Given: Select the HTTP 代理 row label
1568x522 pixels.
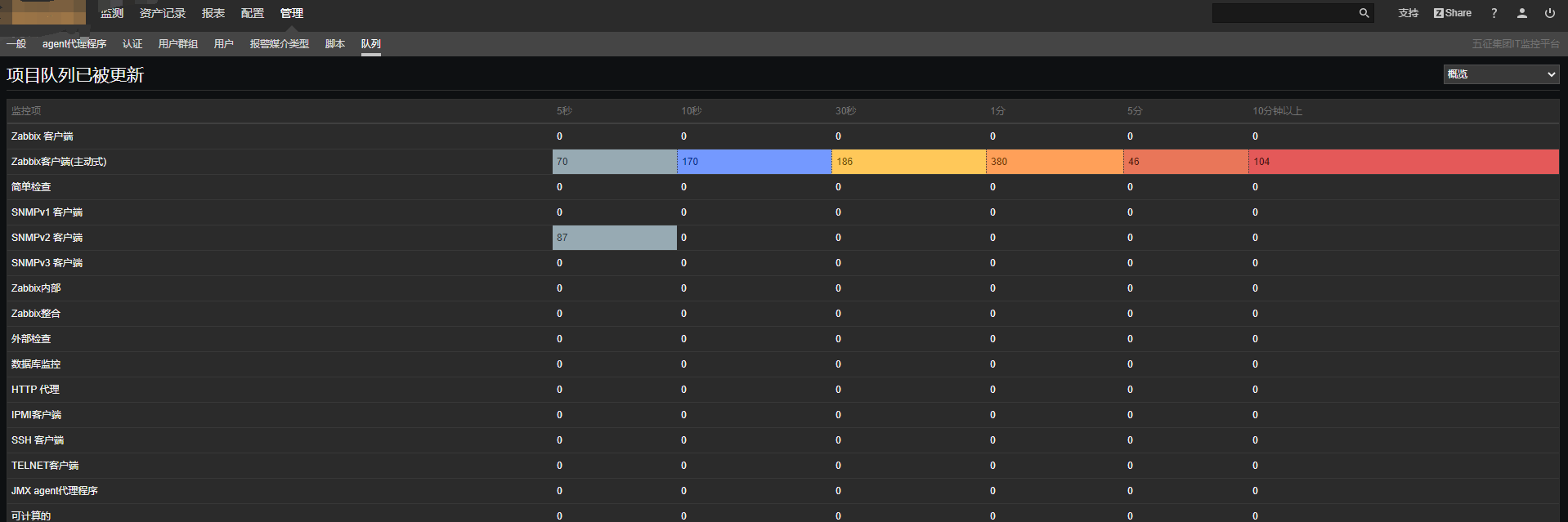Looking at the screenshot, I should coord(36,390).
